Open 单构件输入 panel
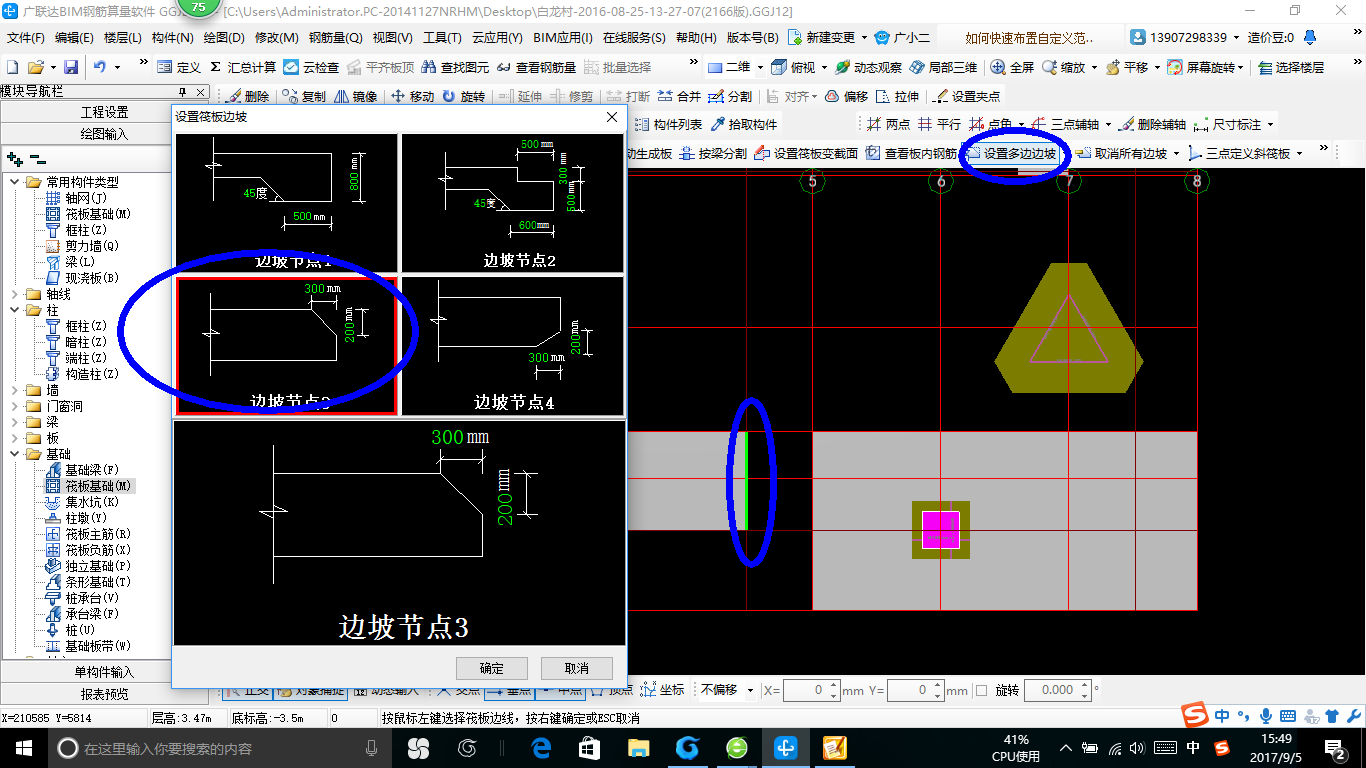1366x768 pixels. [x=105, y=672]
